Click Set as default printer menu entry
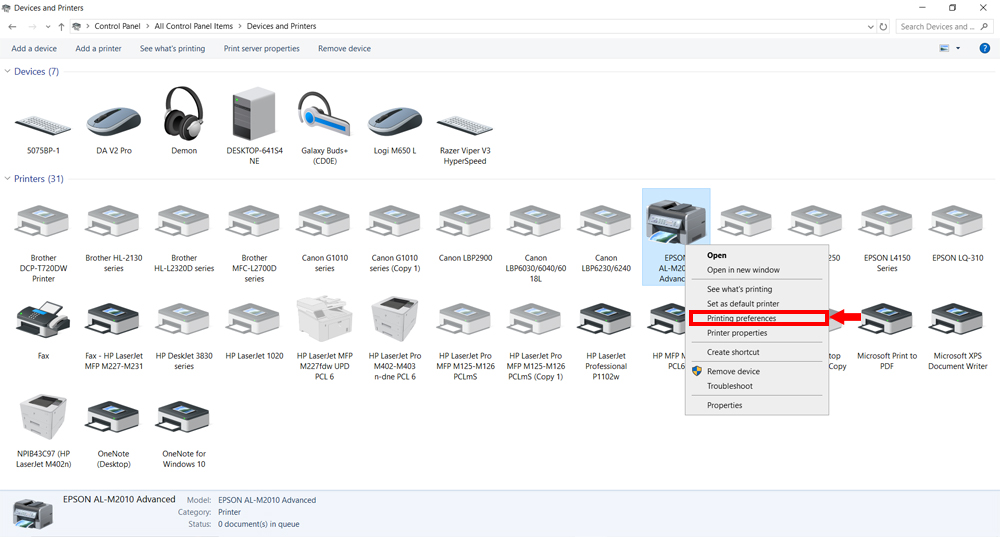The height and width of the screenshot is (537, 1000). 740,303
